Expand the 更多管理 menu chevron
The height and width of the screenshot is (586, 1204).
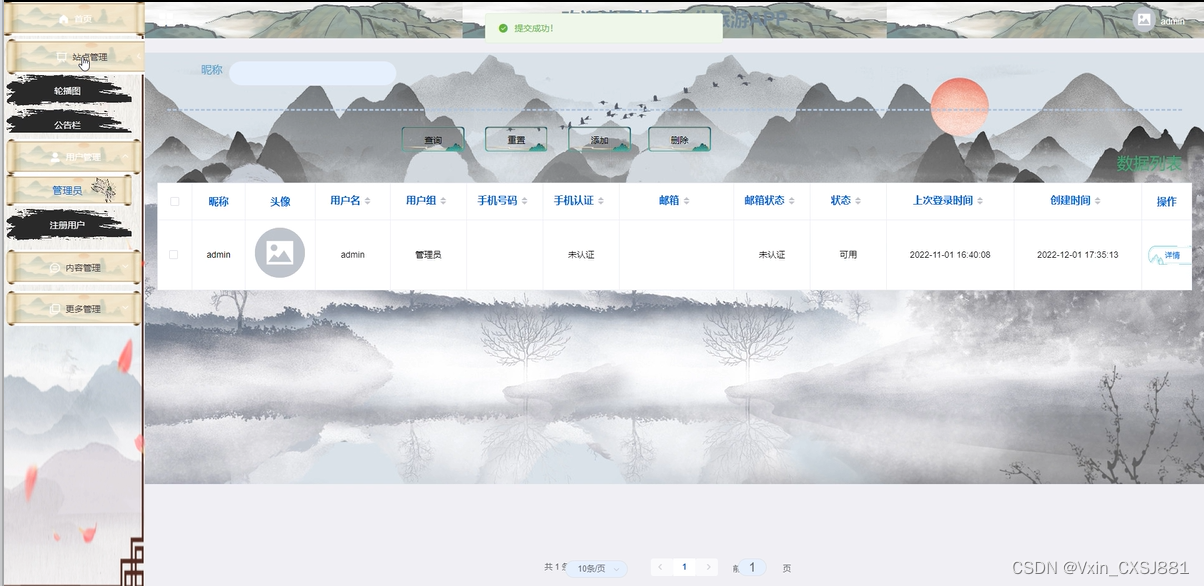[x=127, y=309]
